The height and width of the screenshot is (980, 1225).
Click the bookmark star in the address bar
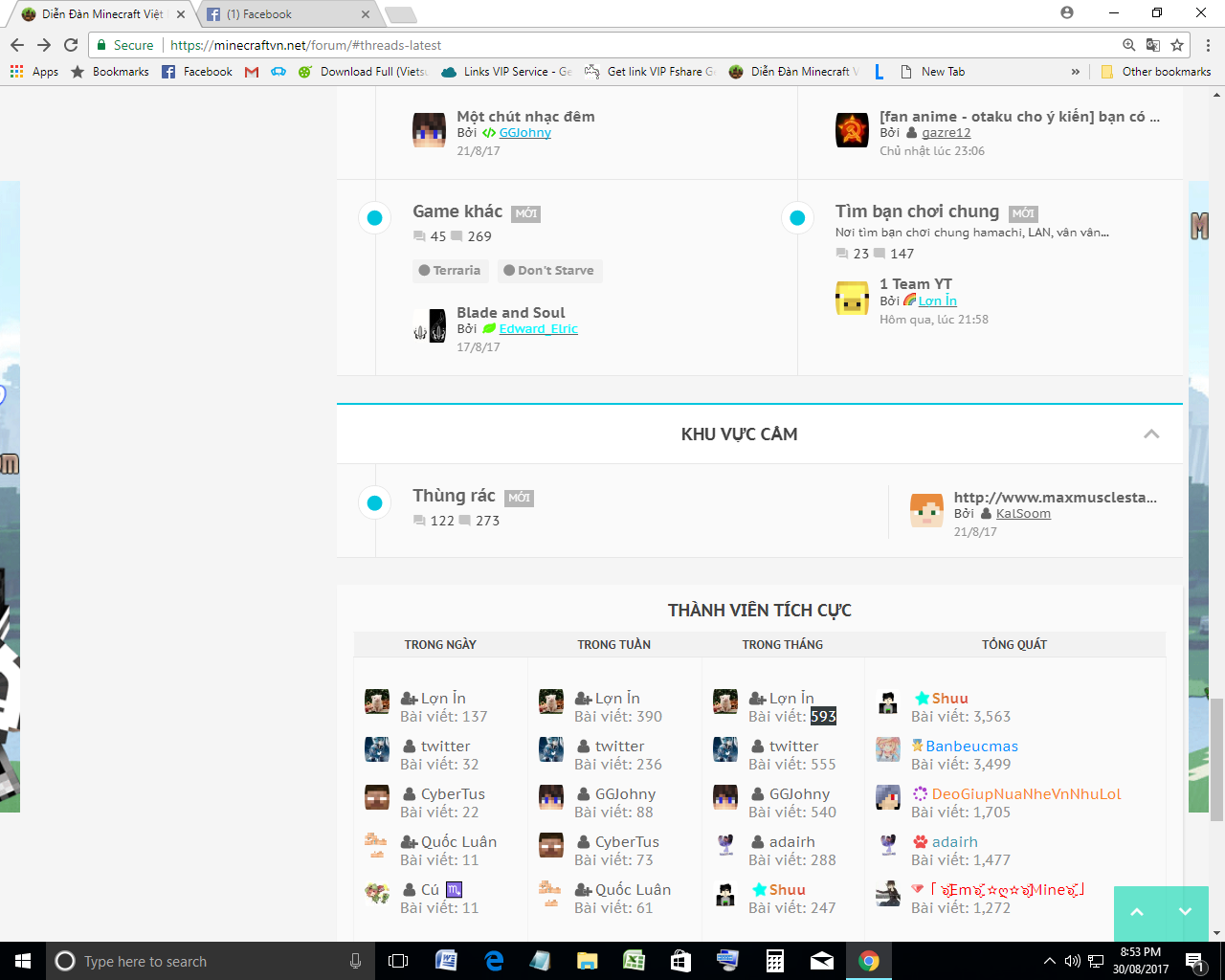pos(1178,44)
